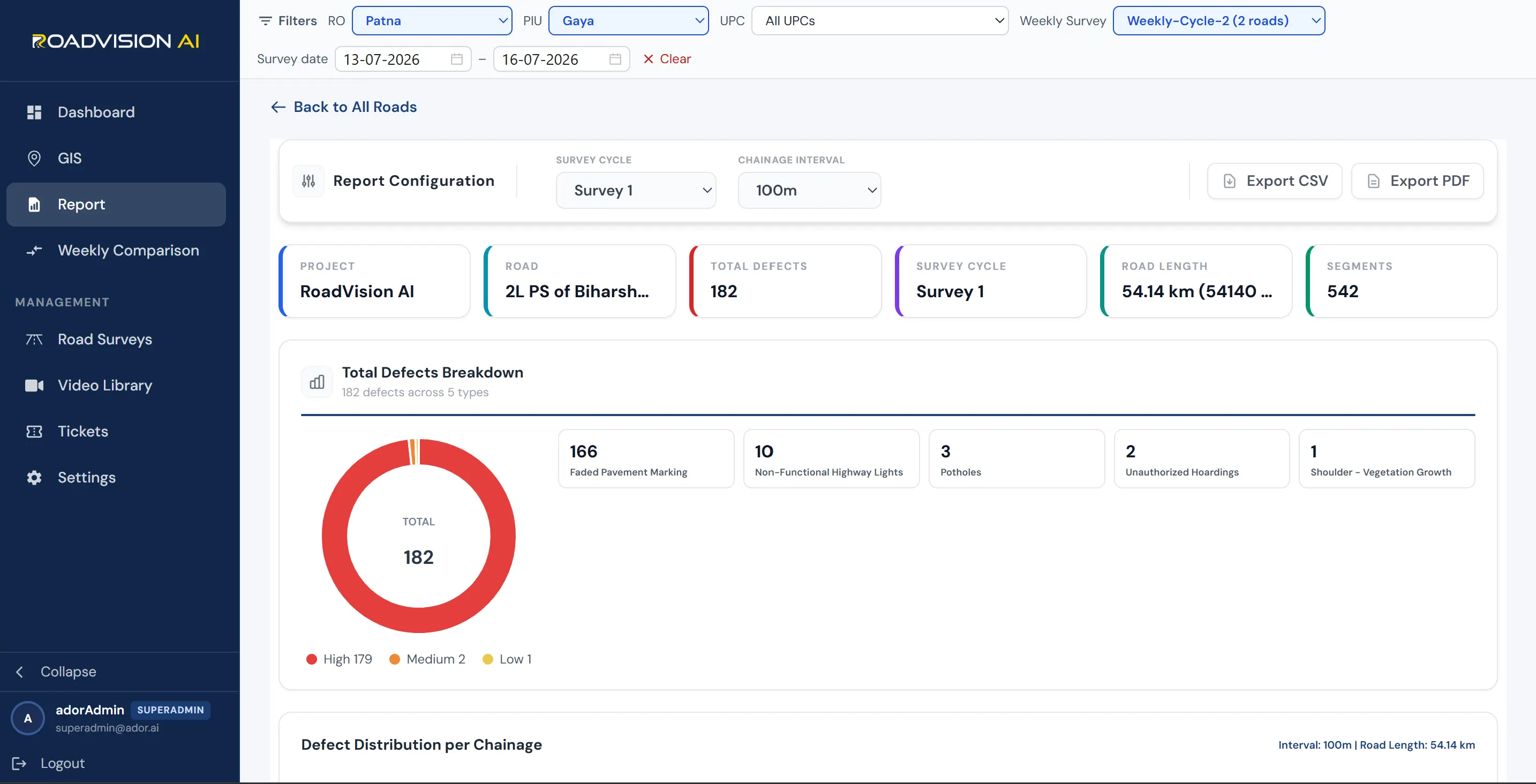The image size is (1536, 784).
Task: Open the GIS menu item
Action: [x=116, y=158]
